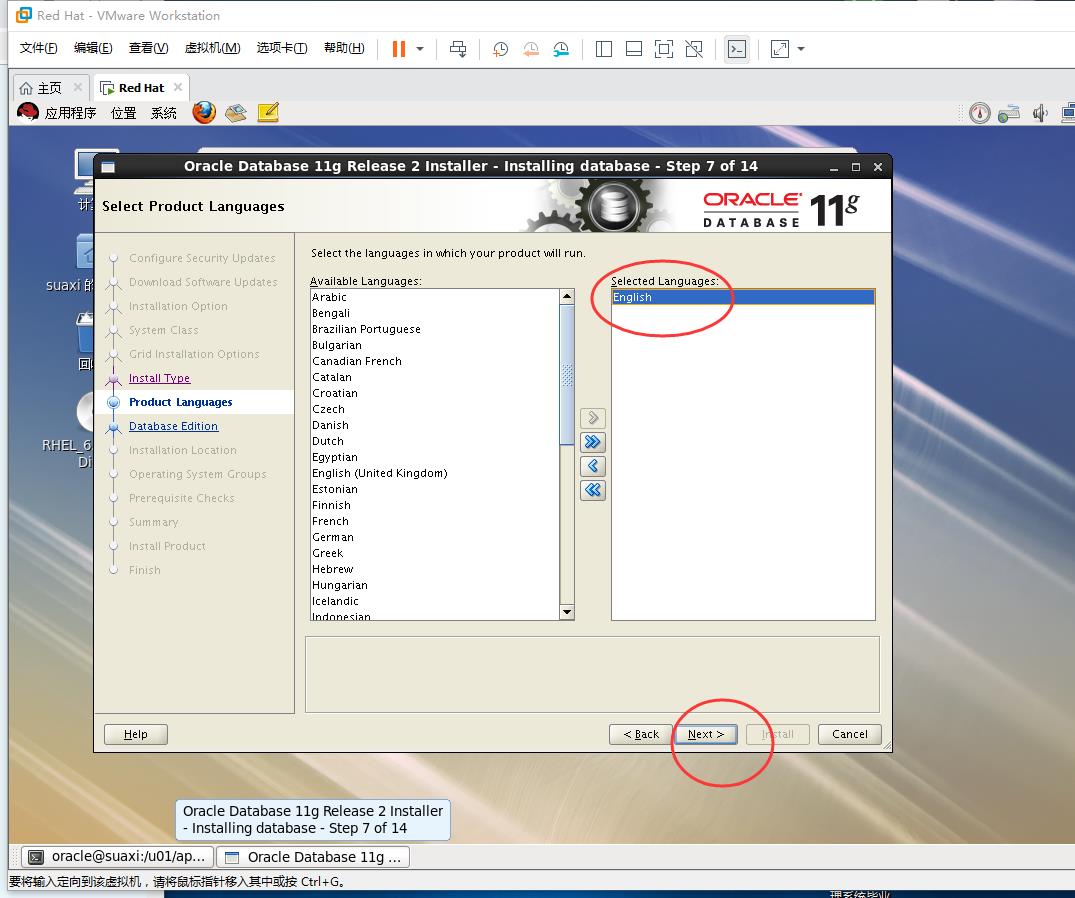Click the send Ctrl+Alt+Del icon
Image resolution: width=1075 pixels, height=898 pixels.
458,49
